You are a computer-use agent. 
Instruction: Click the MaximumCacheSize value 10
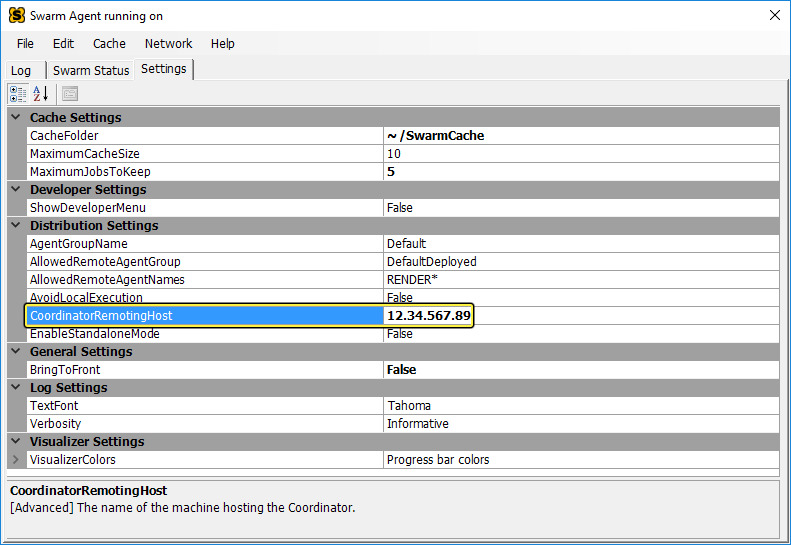[581, 154]
